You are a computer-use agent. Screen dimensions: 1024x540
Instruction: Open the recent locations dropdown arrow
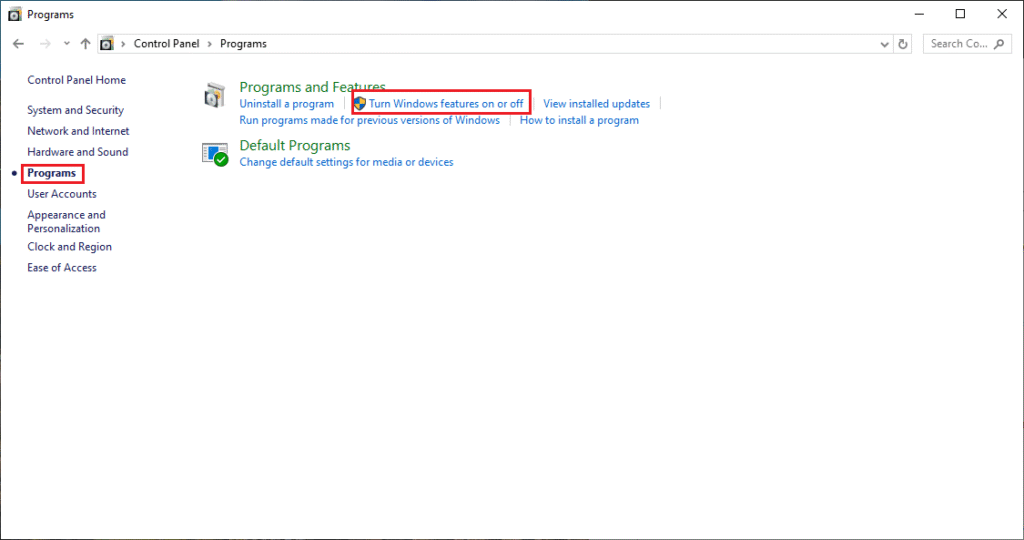pyautogui.click(x=67, y=44)
